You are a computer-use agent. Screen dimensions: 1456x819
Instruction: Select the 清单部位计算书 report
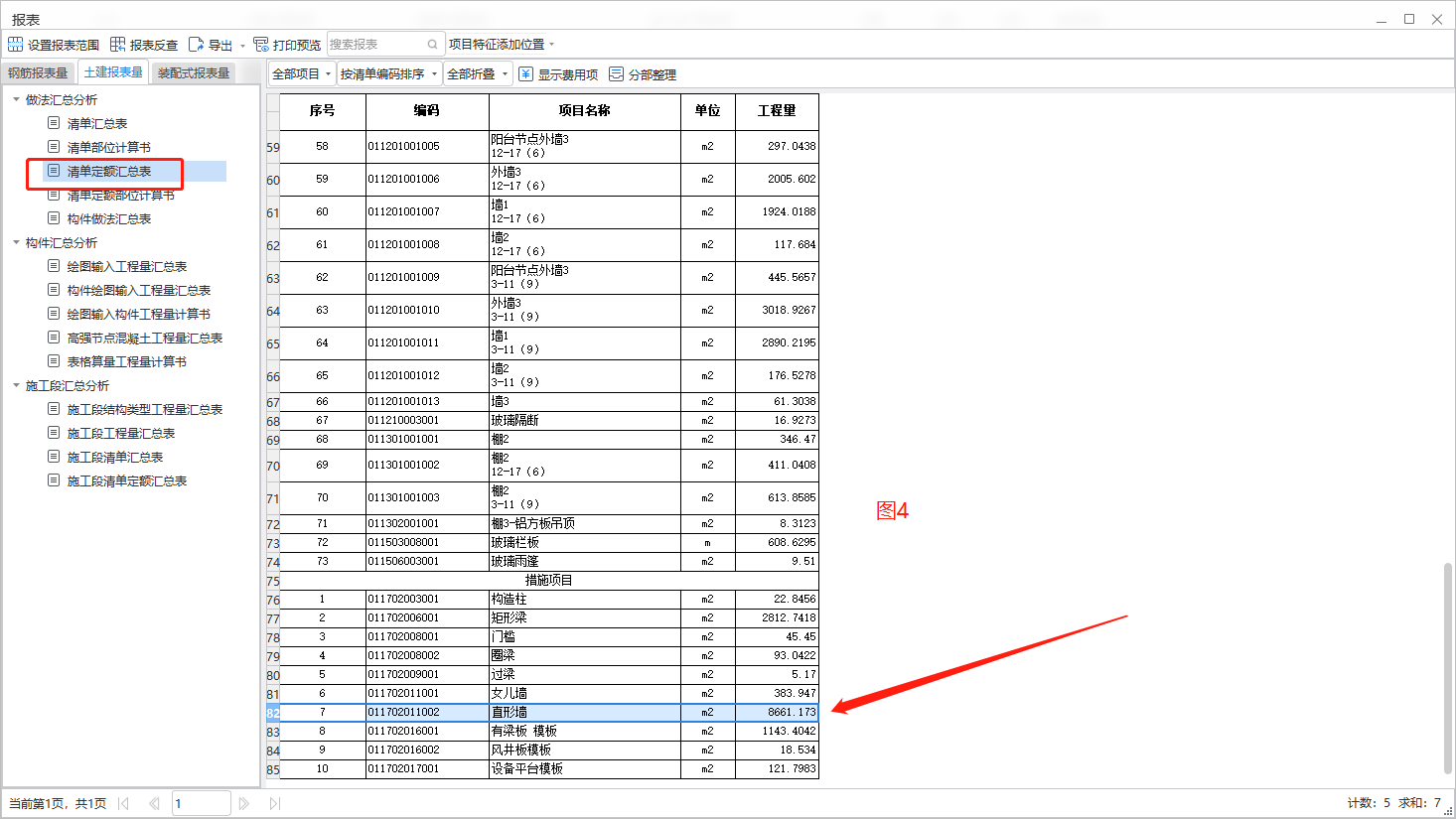108,148
